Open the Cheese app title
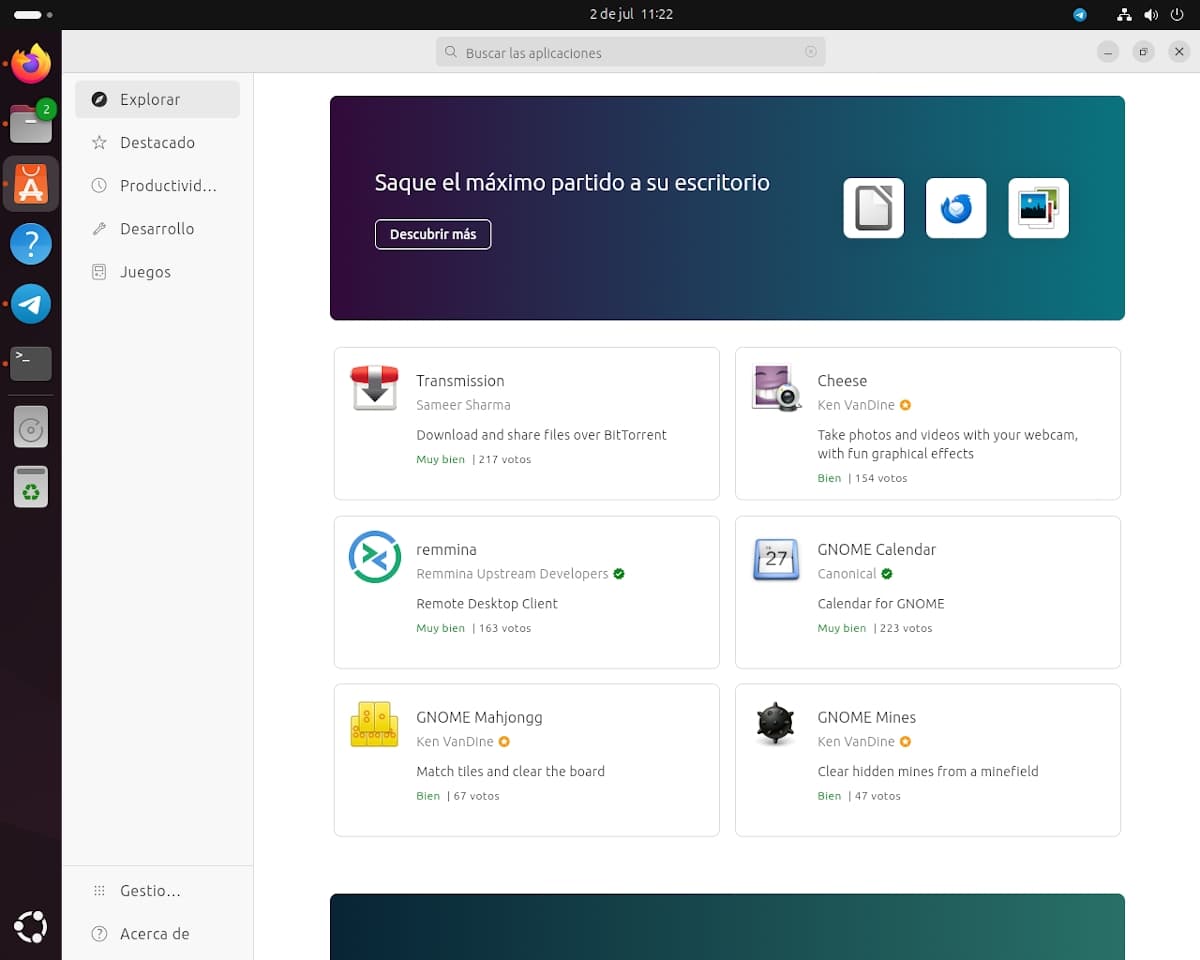The width and height of the screenshot is (1200, 960). tap(842, 381)
